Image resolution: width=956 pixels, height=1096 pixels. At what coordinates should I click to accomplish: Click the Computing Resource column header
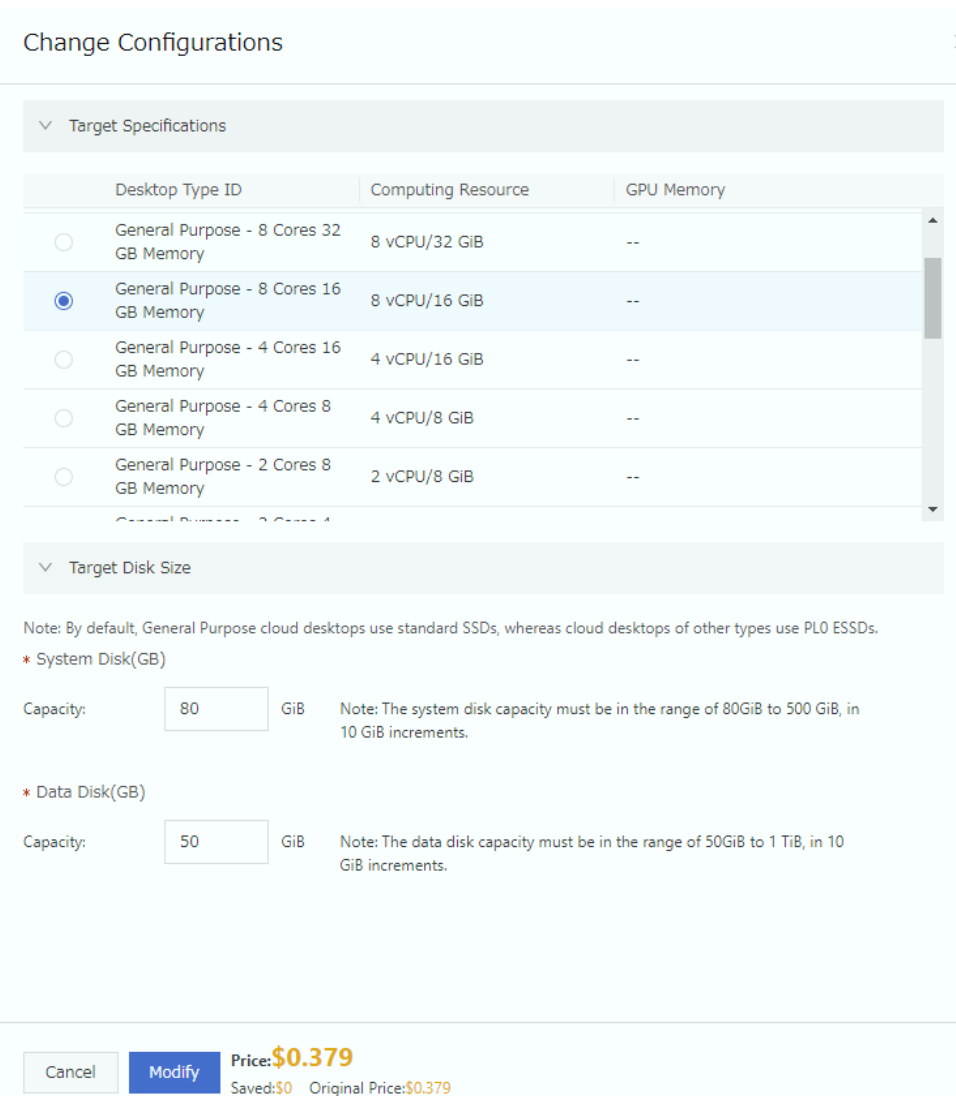449,190
